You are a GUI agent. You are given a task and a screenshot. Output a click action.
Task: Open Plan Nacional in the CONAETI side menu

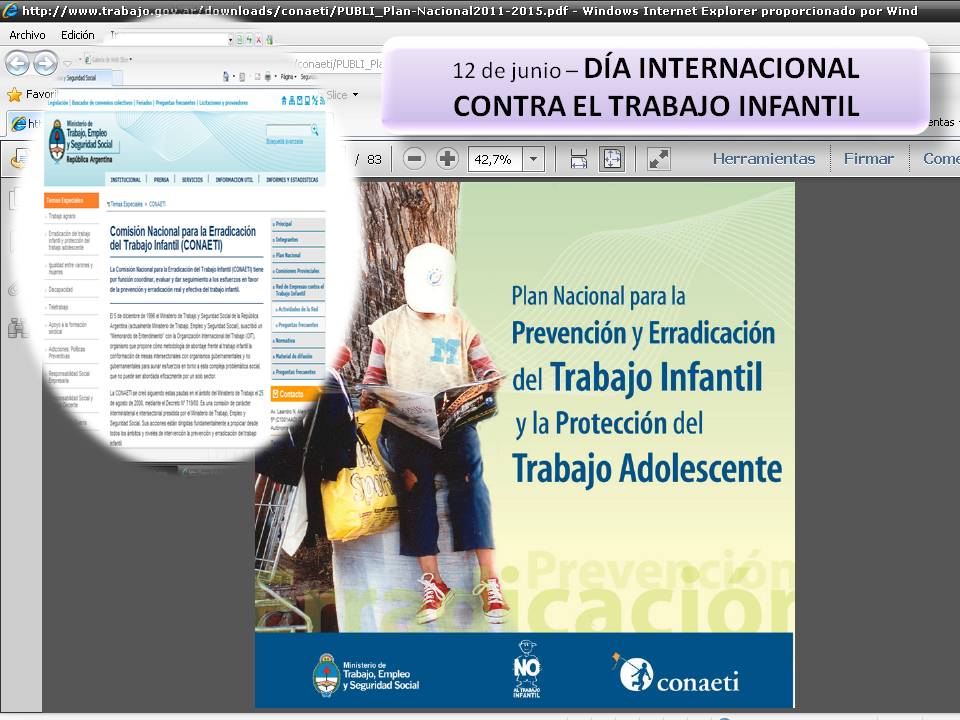pos(298,255)
